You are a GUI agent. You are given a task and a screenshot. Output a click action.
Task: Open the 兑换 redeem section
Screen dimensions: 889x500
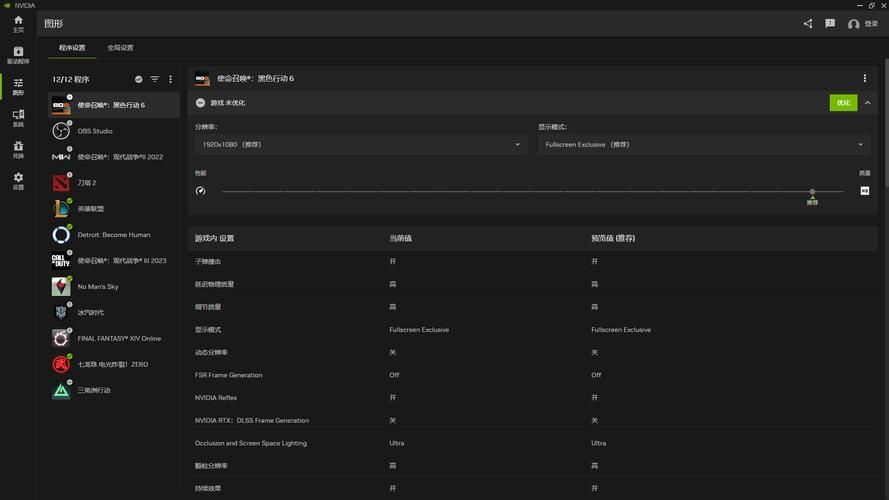click(18, 150)
